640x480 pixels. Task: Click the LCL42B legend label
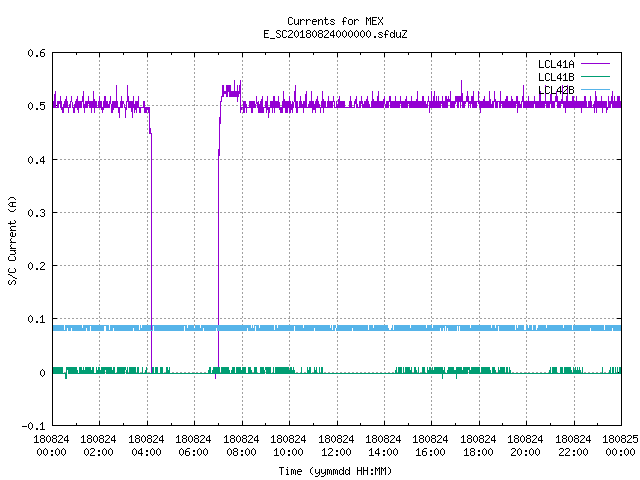tap(556, 90)
